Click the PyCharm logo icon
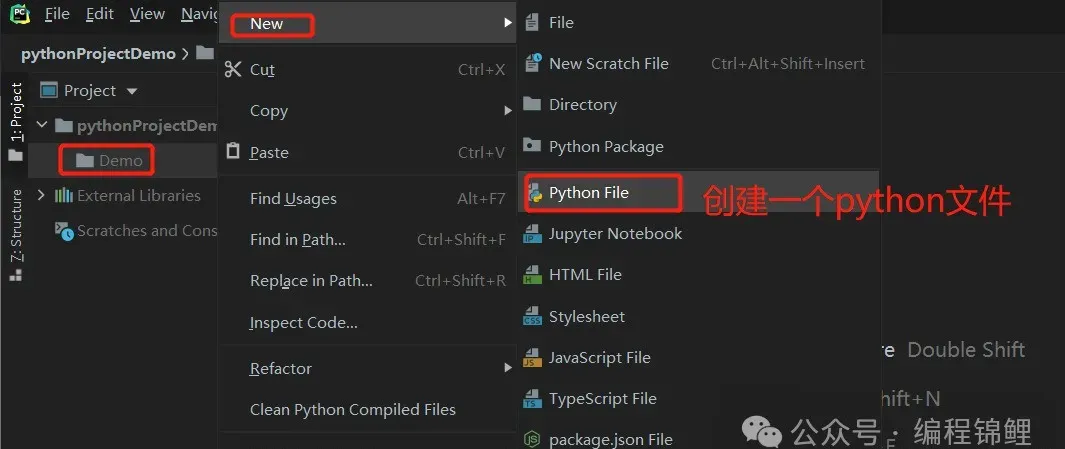Image resolution: width=1065 pixels, height=449 pixels. pyautogui.click(x=18, y=14)
